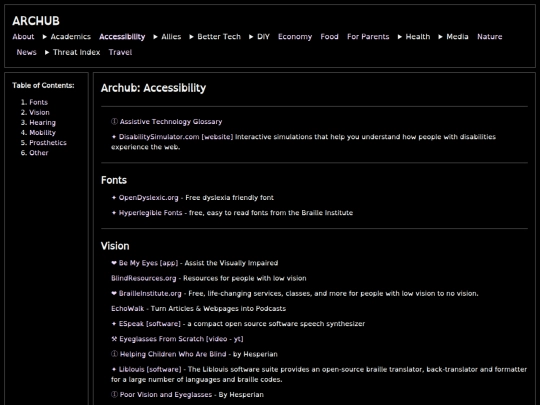The width and height of the screenshot is (540, 405).
Task: Open the Assistive Technology Glossary link
Action: point(171,122)
